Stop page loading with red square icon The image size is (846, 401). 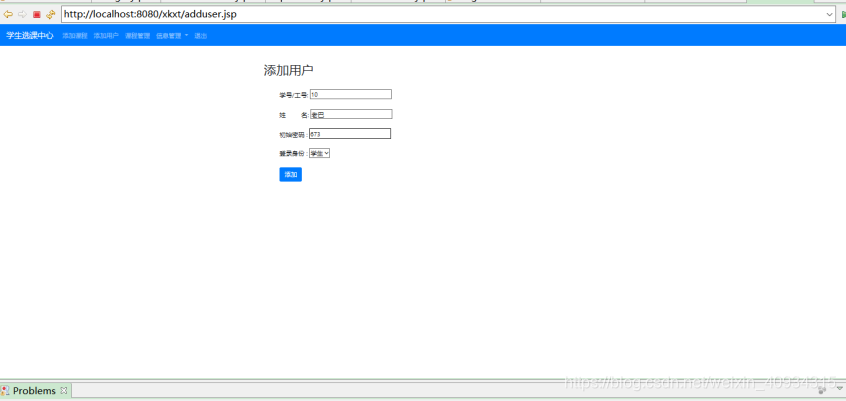click(x=37, y=15)
